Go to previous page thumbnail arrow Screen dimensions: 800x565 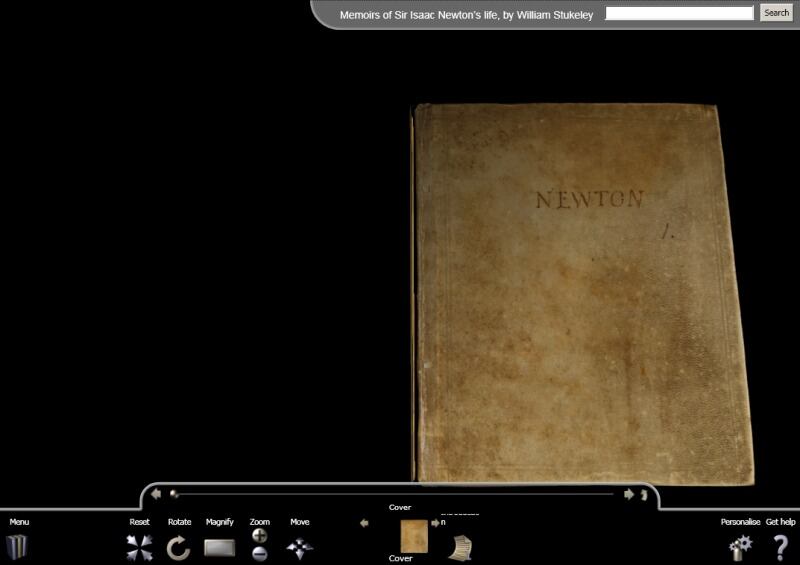[x=364, y=522]
